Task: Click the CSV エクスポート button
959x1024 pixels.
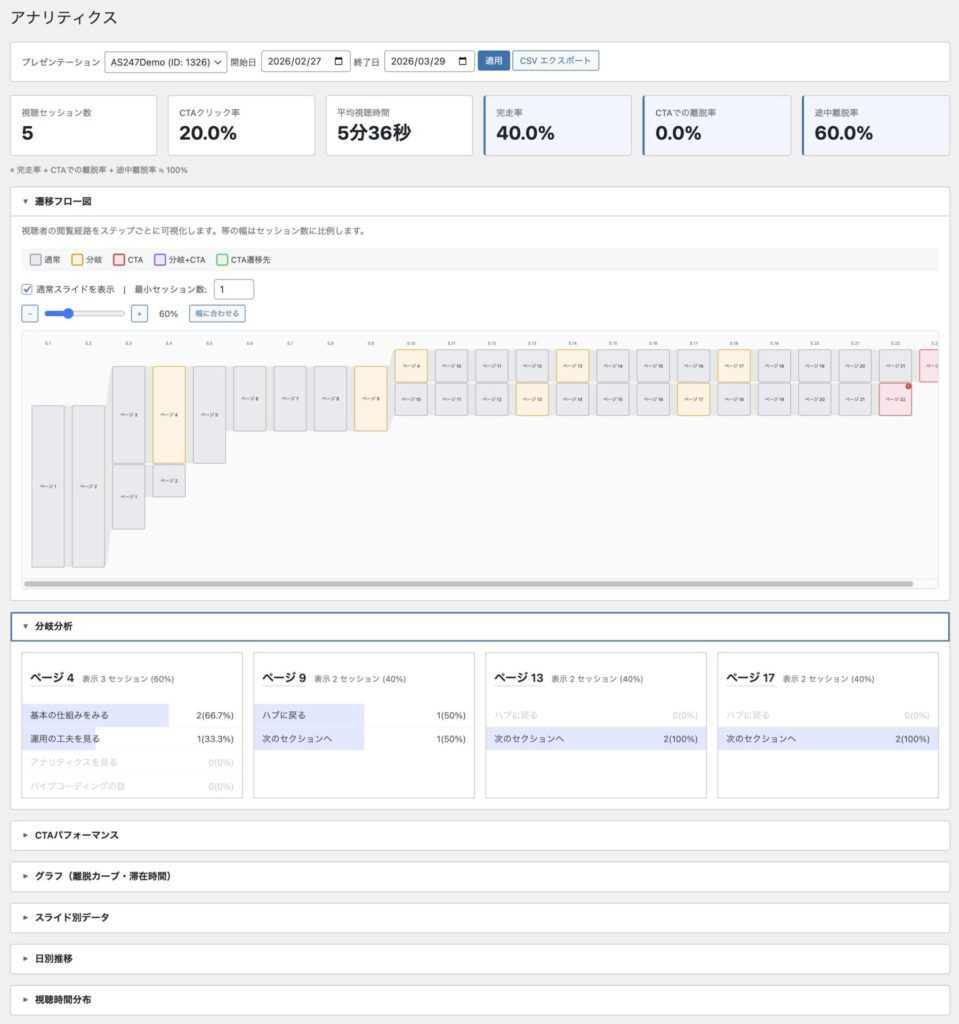Action: [x=556, y=61]
